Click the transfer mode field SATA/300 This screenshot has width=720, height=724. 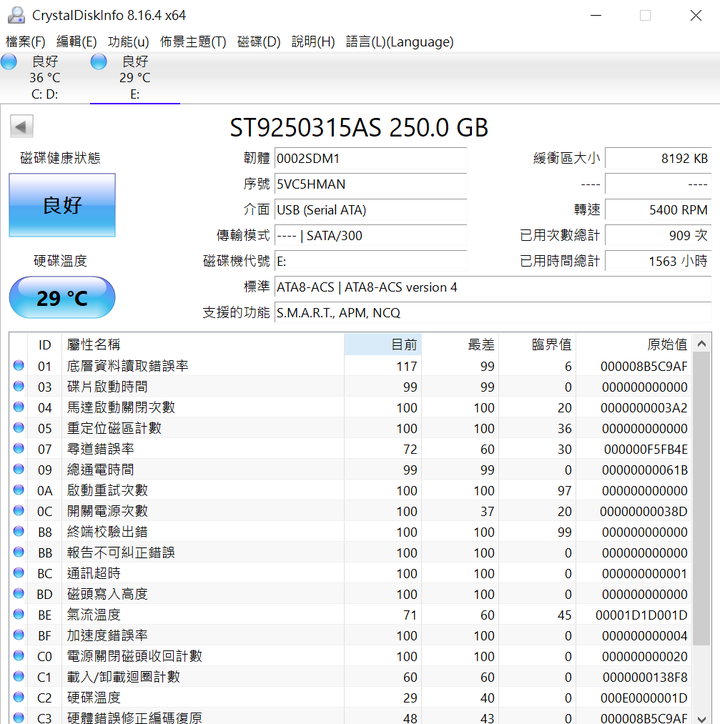[x=370, y=235]
